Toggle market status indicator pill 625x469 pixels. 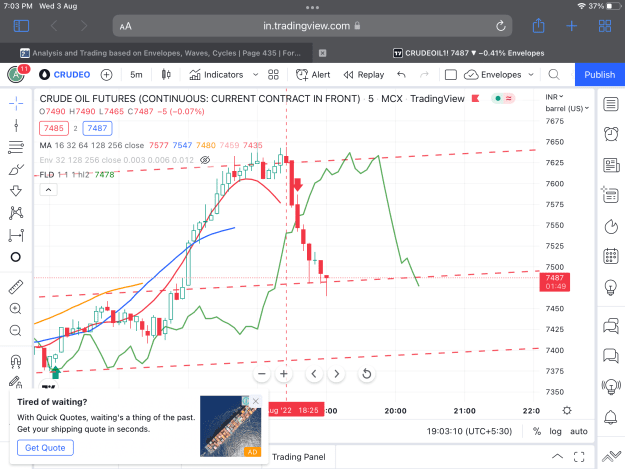coord(503,98)
